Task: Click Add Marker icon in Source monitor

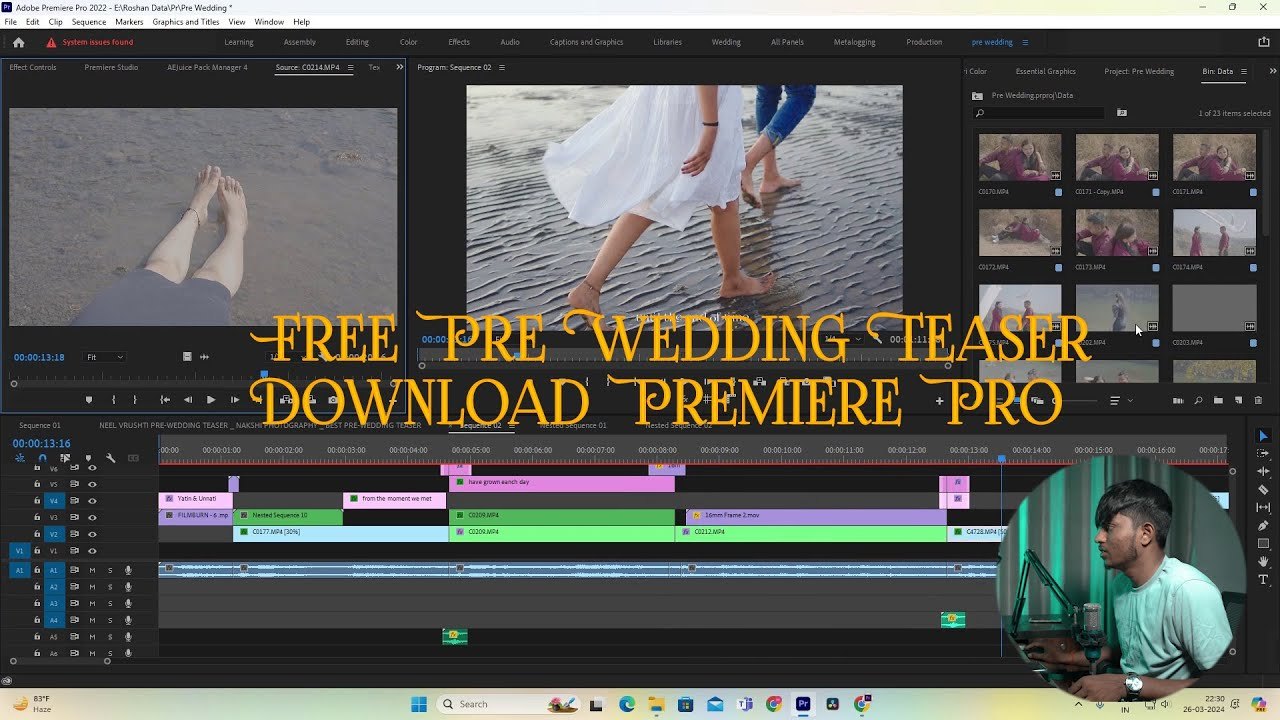Action: pyautogui.click(x=89, y=400)
